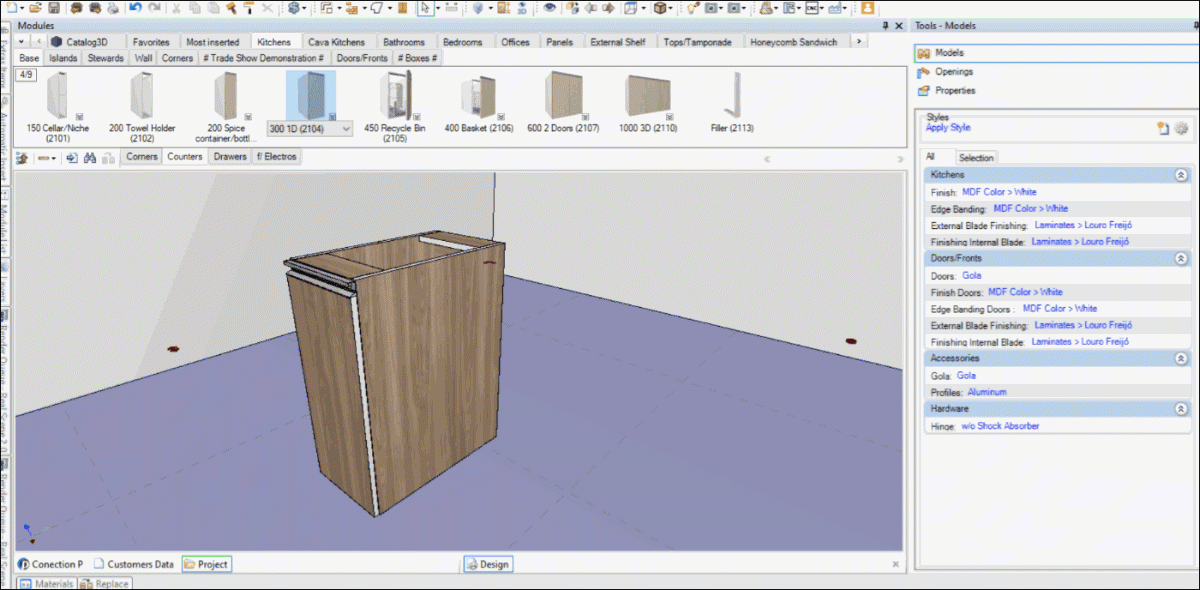Pin the Modules panel
Image resolution: width=1200 pixels, height=590 pixels.
pos(885,25)
